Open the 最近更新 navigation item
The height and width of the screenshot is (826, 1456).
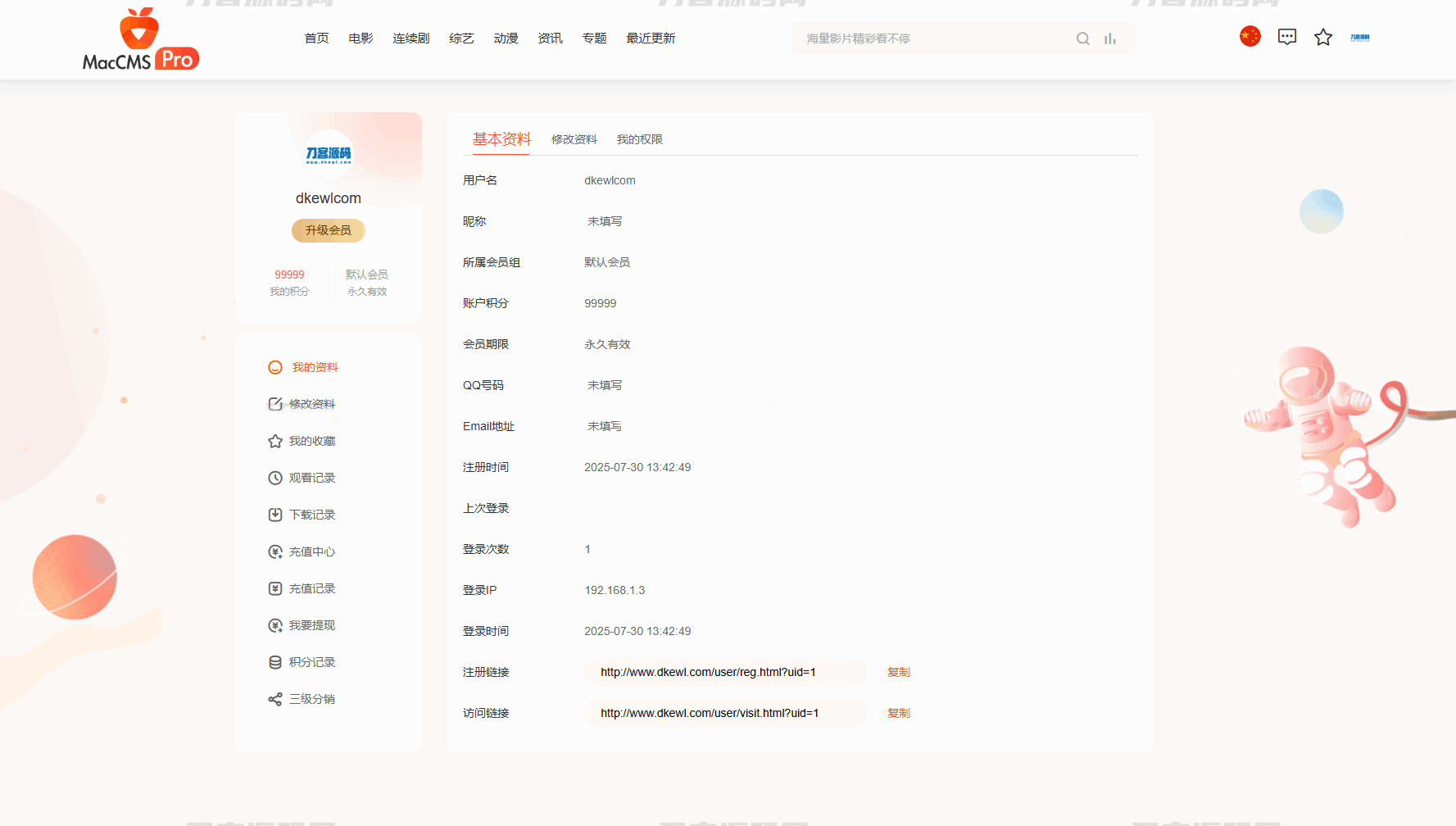point(651,39)
